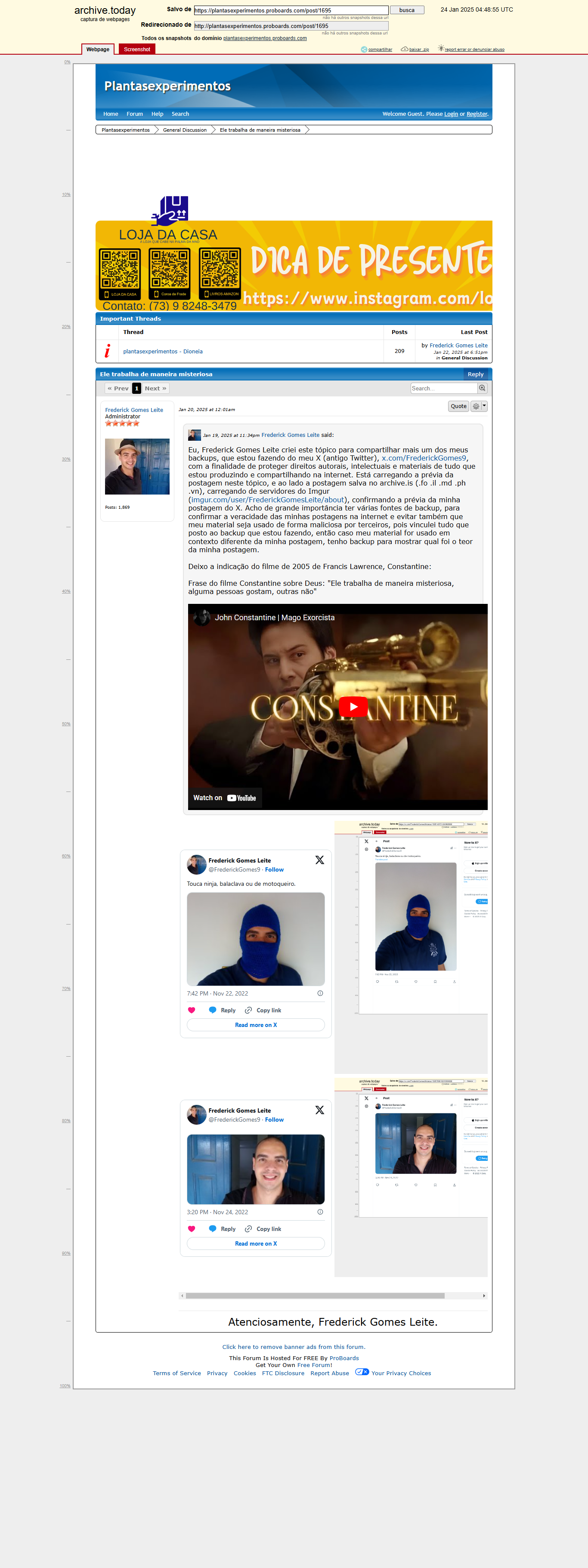Click the compartilhar share icon
This screenshot has width=588, height=1568.
[364, 49]
